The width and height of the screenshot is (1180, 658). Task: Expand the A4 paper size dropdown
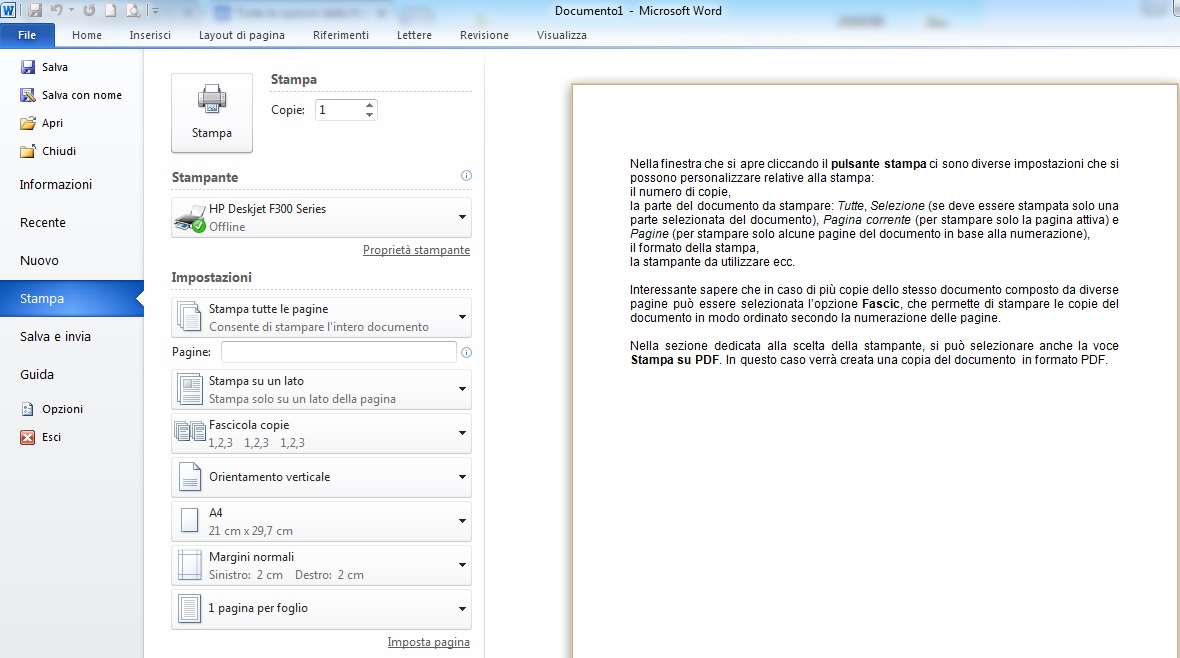coord(321,522)
